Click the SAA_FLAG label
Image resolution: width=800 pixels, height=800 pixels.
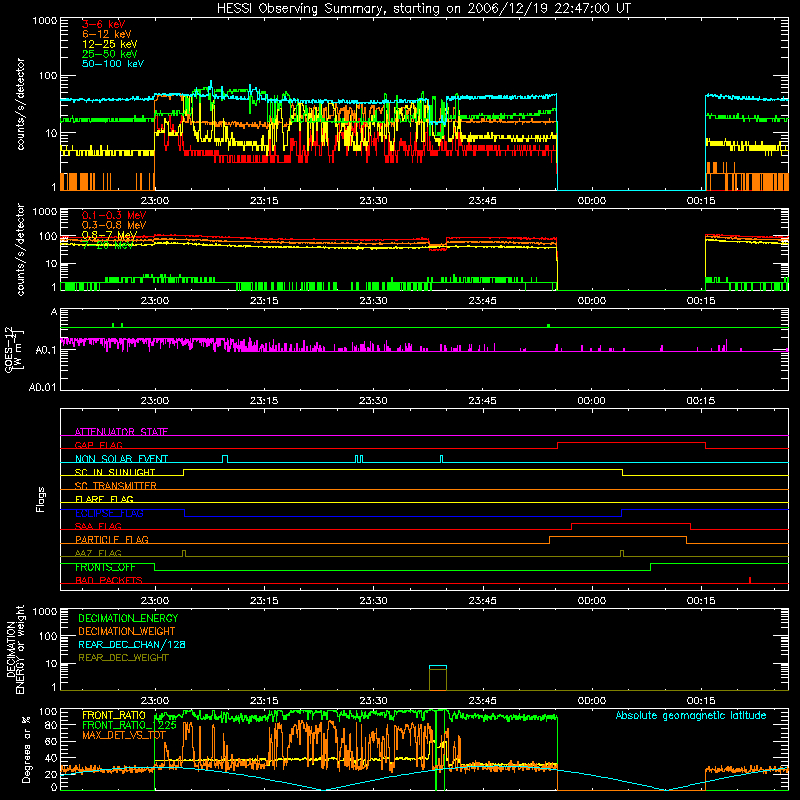(x=98, y=526)
